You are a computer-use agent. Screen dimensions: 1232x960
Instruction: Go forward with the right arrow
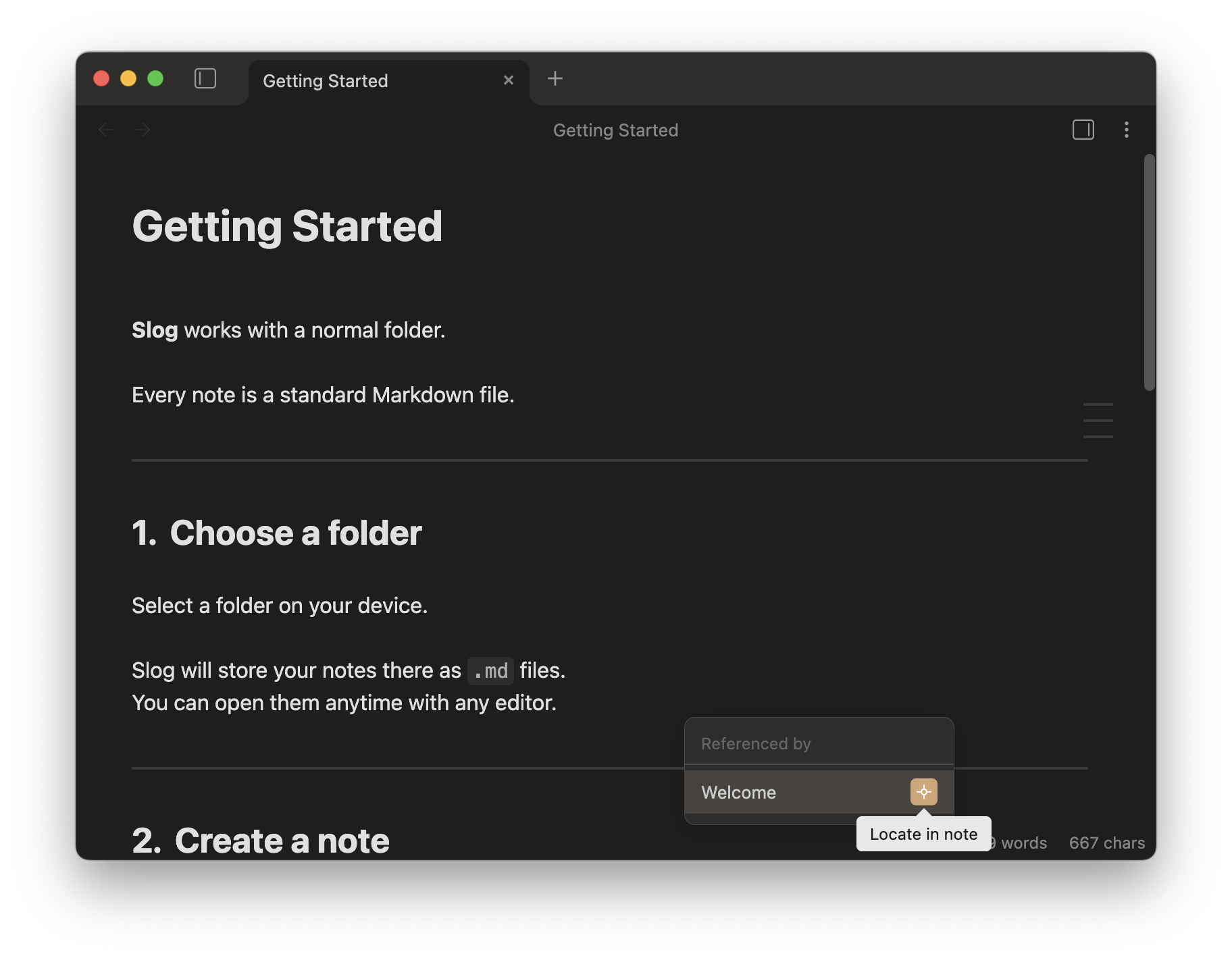(143, 130)
